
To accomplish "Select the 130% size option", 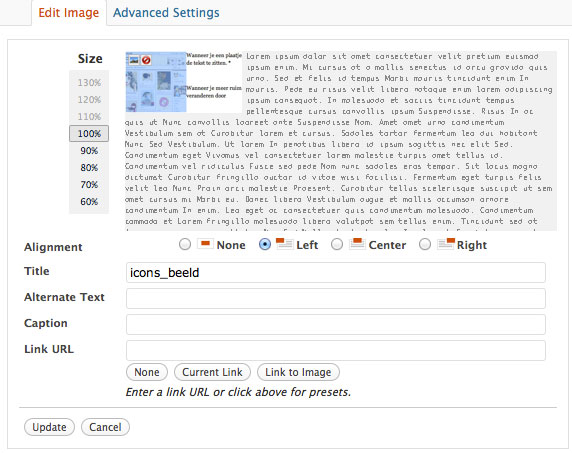I will click(89, 83).
